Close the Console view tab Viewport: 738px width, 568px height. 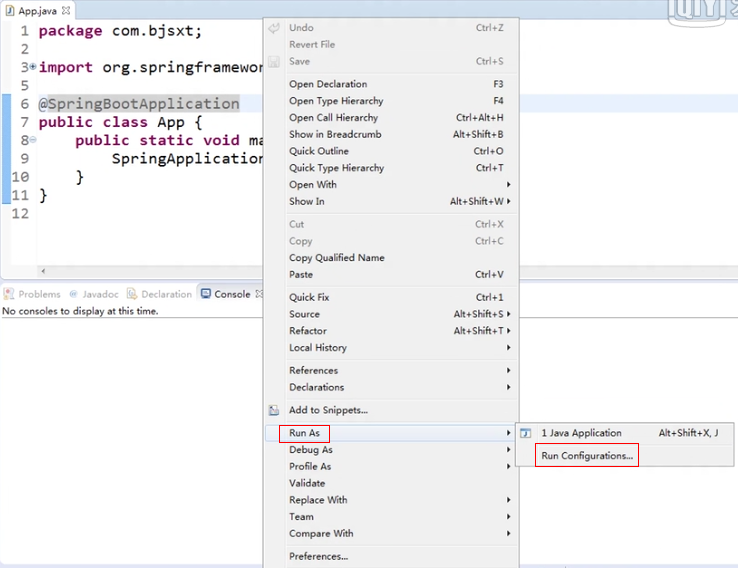[x=259, y=294]
